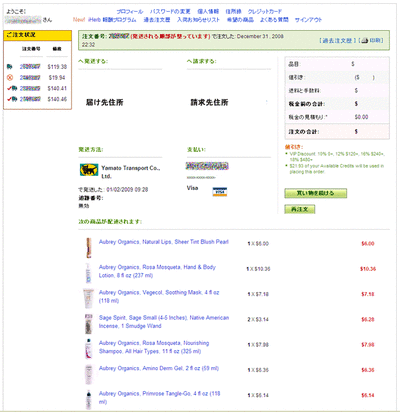
Task: Open the order number priced $140.41
Action: 30,88
